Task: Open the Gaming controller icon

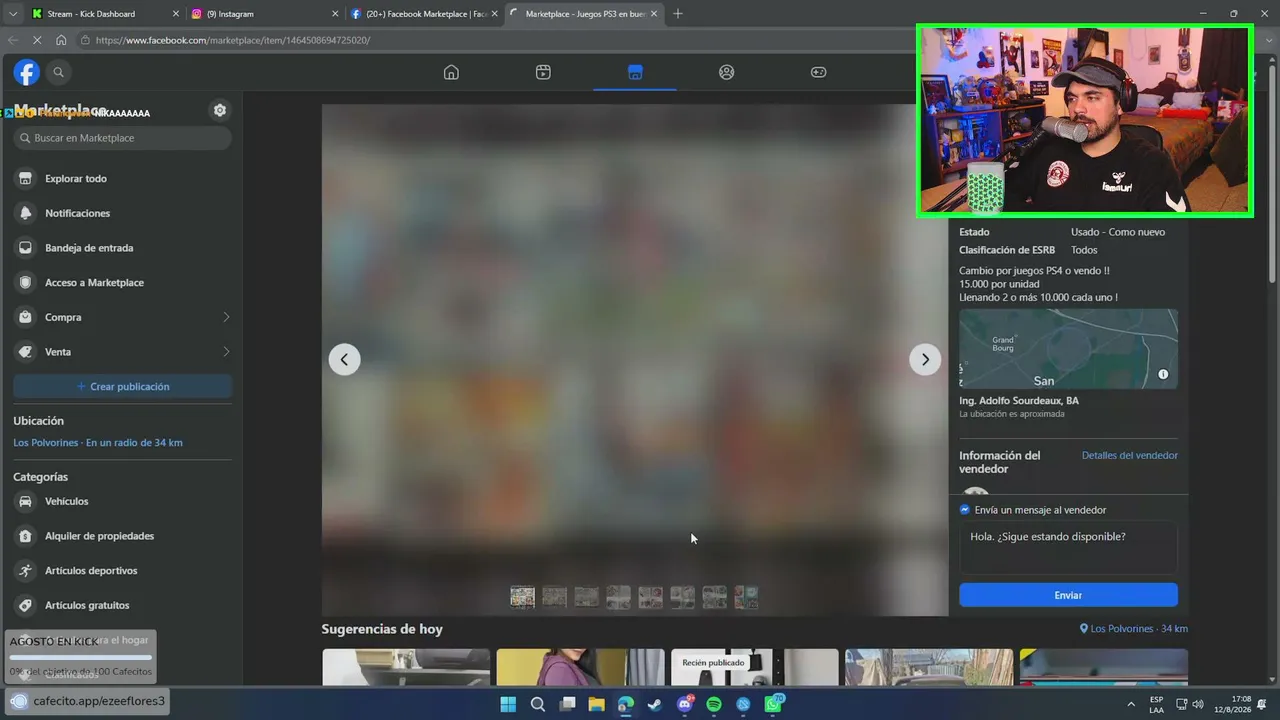Action: tap(818, 72)
